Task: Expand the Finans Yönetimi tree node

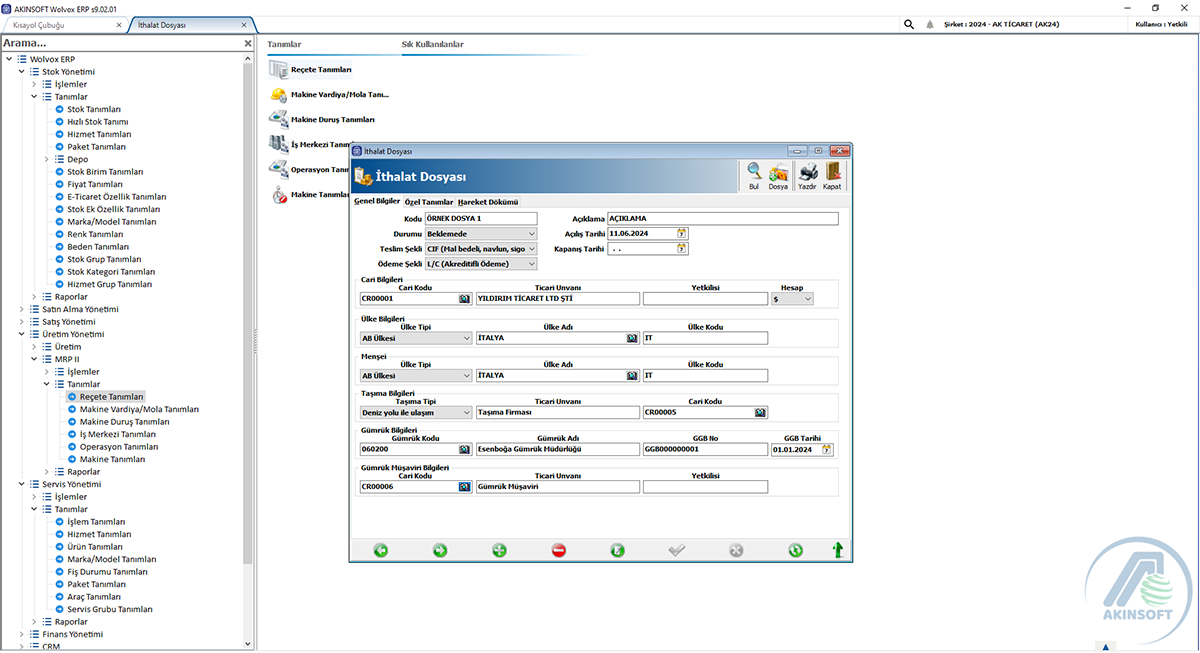Action: [x=22, y=634]
